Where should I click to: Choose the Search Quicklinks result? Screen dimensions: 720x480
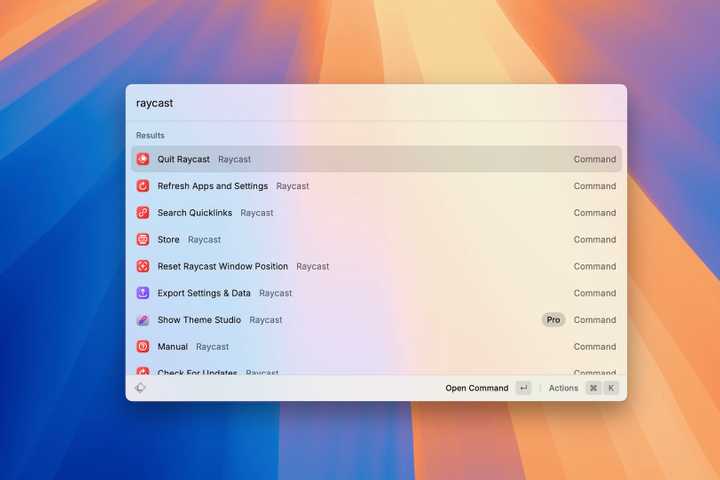[x=195, y=213]
